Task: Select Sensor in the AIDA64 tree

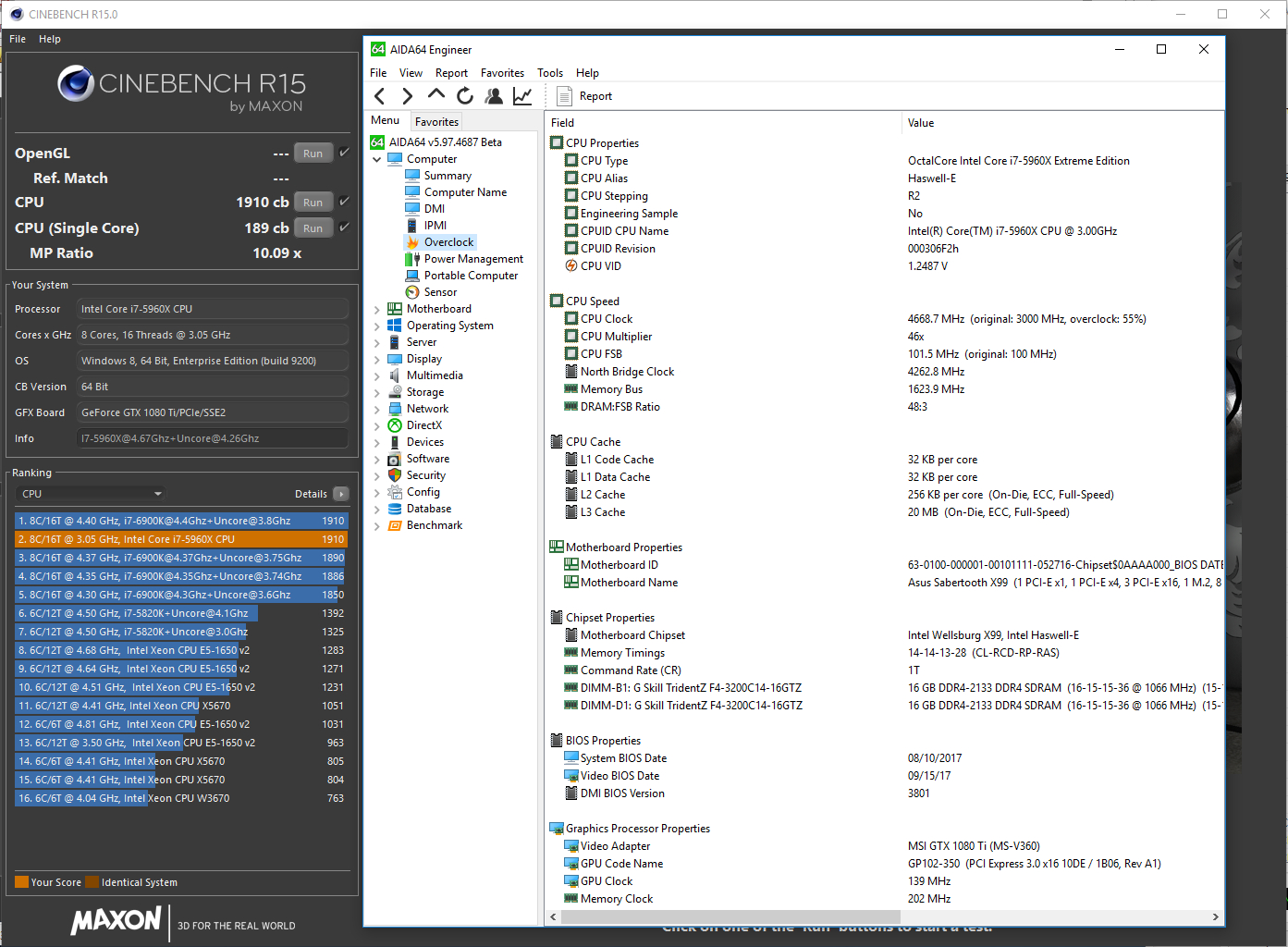Action: click(x=440, y=292)
